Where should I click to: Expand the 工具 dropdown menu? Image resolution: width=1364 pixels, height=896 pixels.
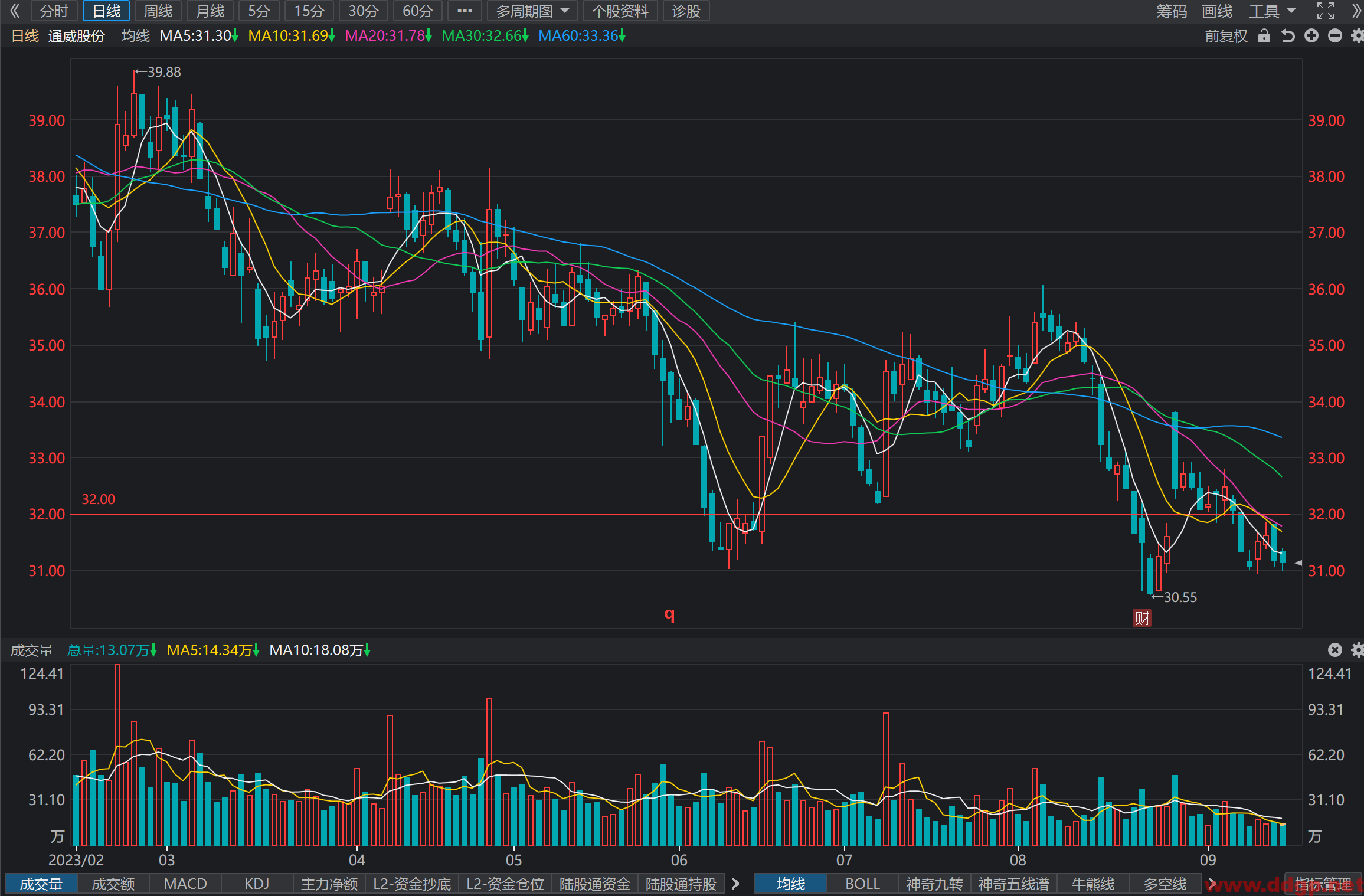click(1273, 11)
